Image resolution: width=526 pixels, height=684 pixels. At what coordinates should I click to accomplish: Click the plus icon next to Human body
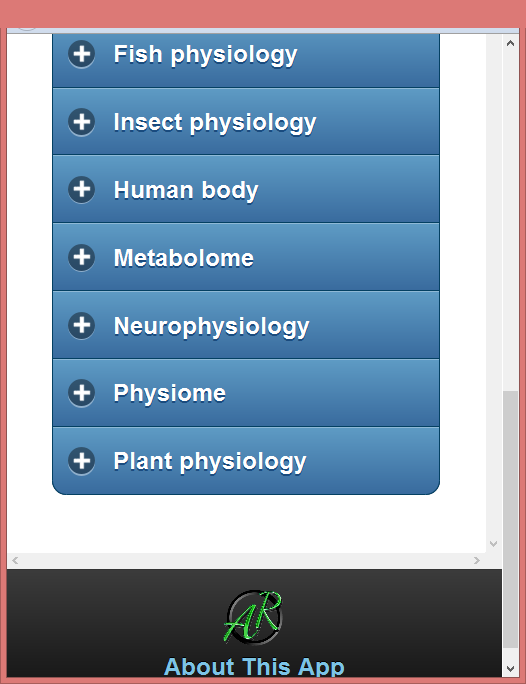coord(81,189)
